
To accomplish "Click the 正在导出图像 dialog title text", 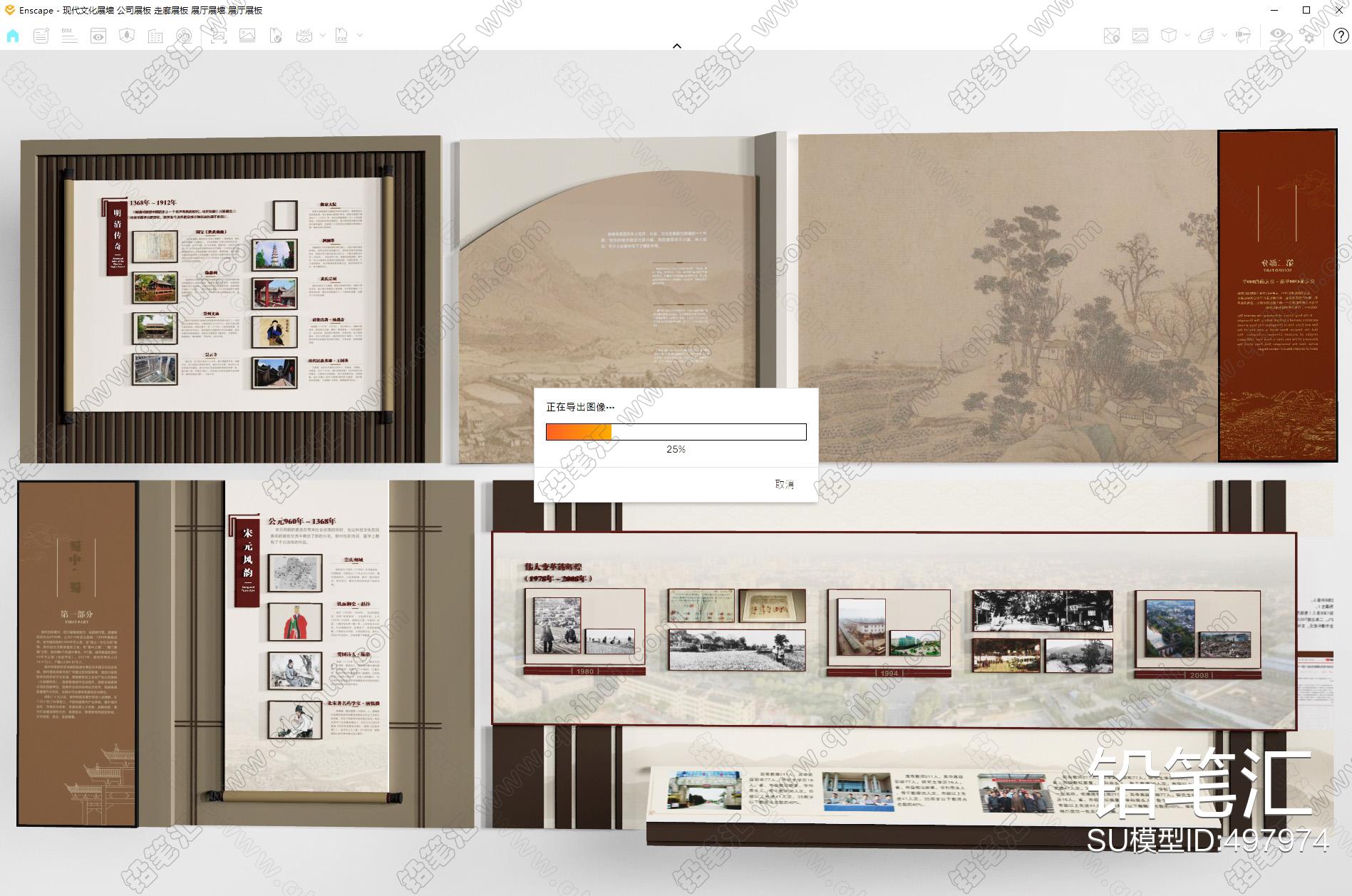I will [x=580, y=407].
